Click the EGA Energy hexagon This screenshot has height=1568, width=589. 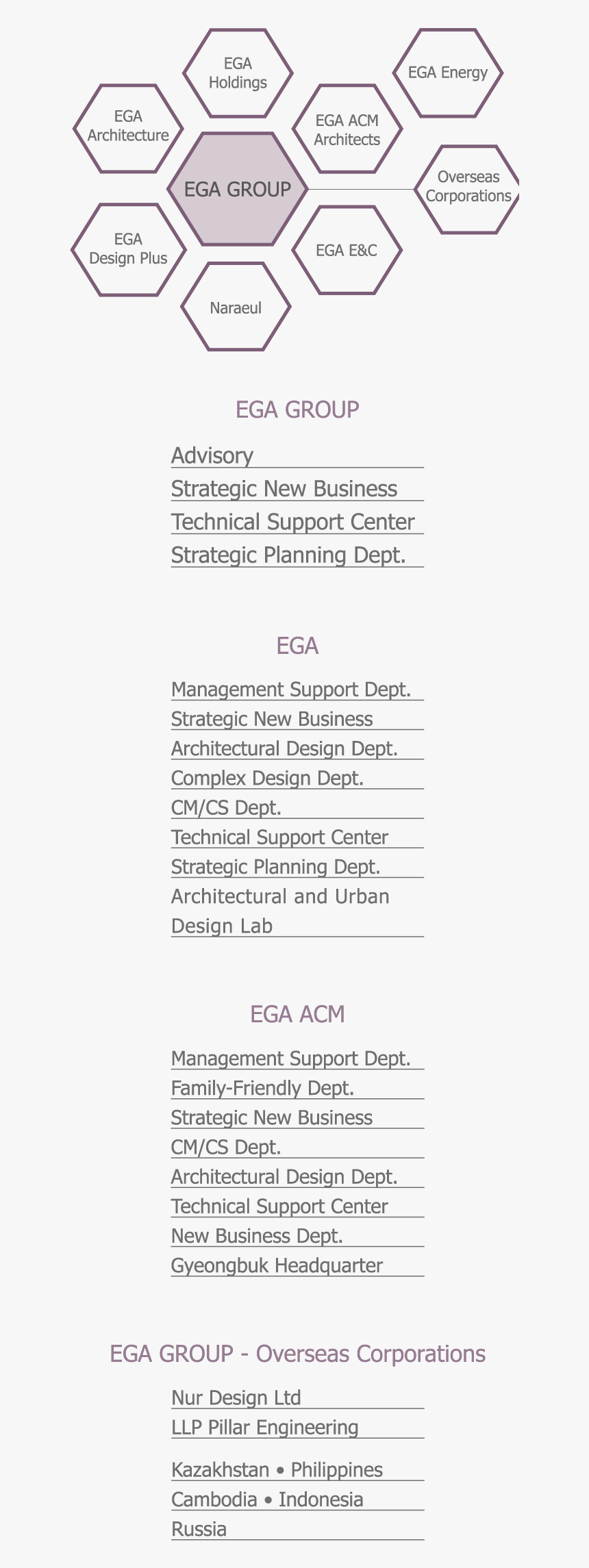(447, 73)
